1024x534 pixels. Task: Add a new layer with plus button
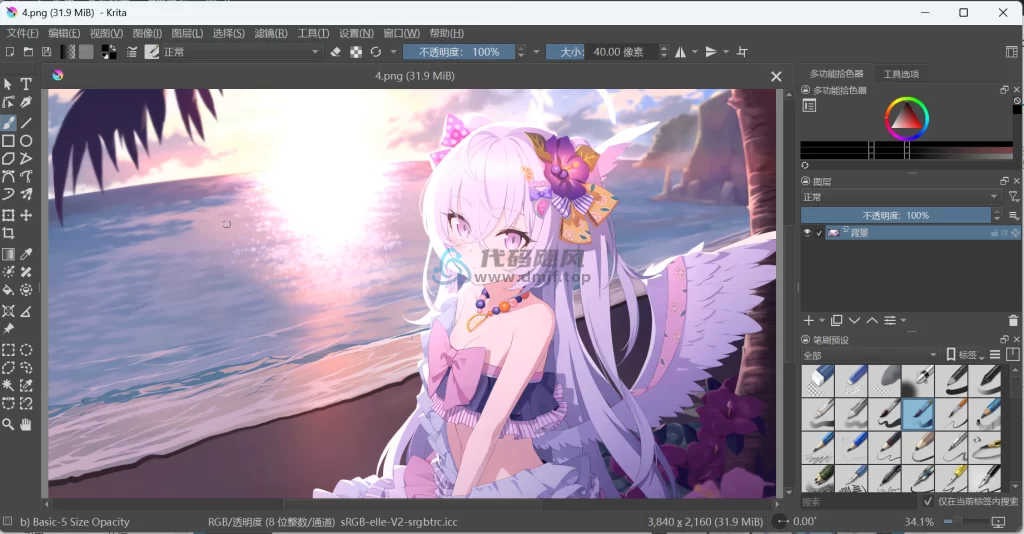click(x=808, y=321)
